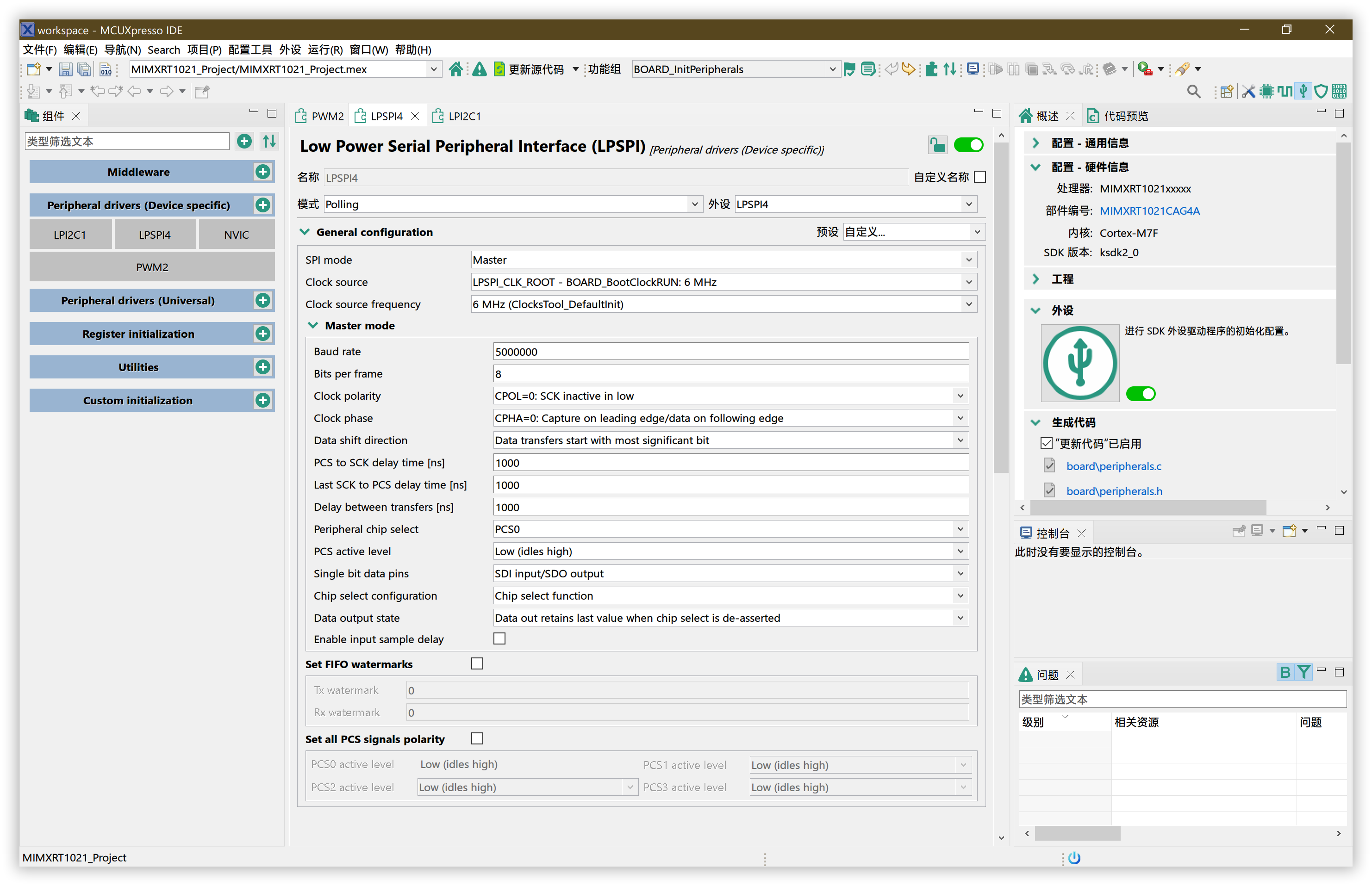Image resolution: width=1372 pixels, height=886 pixels.
Task: Collapse the Master mode section
Action: coord(312,325)
